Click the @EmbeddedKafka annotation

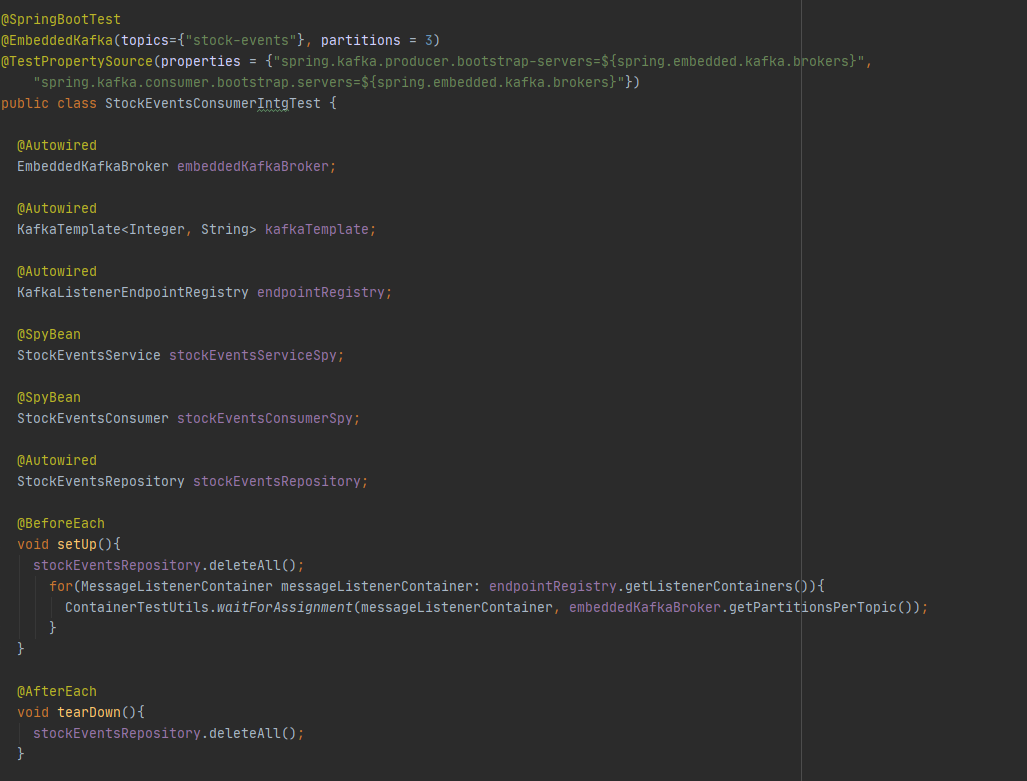(57, 41)
